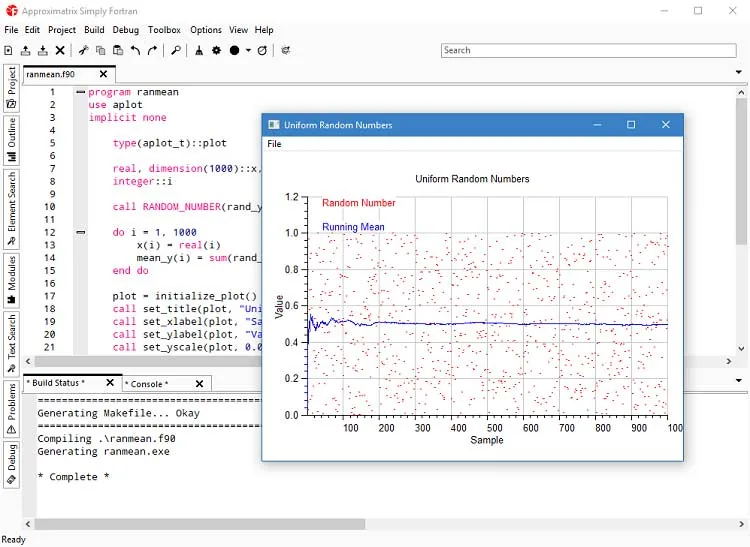Click the Redo arrow icon
The image size is (750, 547).
[153, 50]
